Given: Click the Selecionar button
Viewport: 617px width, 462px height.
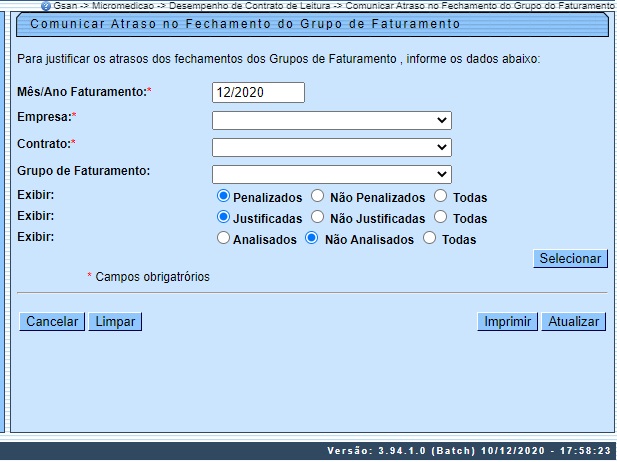Looking at the screenshot, I should (x=570, y=259).
